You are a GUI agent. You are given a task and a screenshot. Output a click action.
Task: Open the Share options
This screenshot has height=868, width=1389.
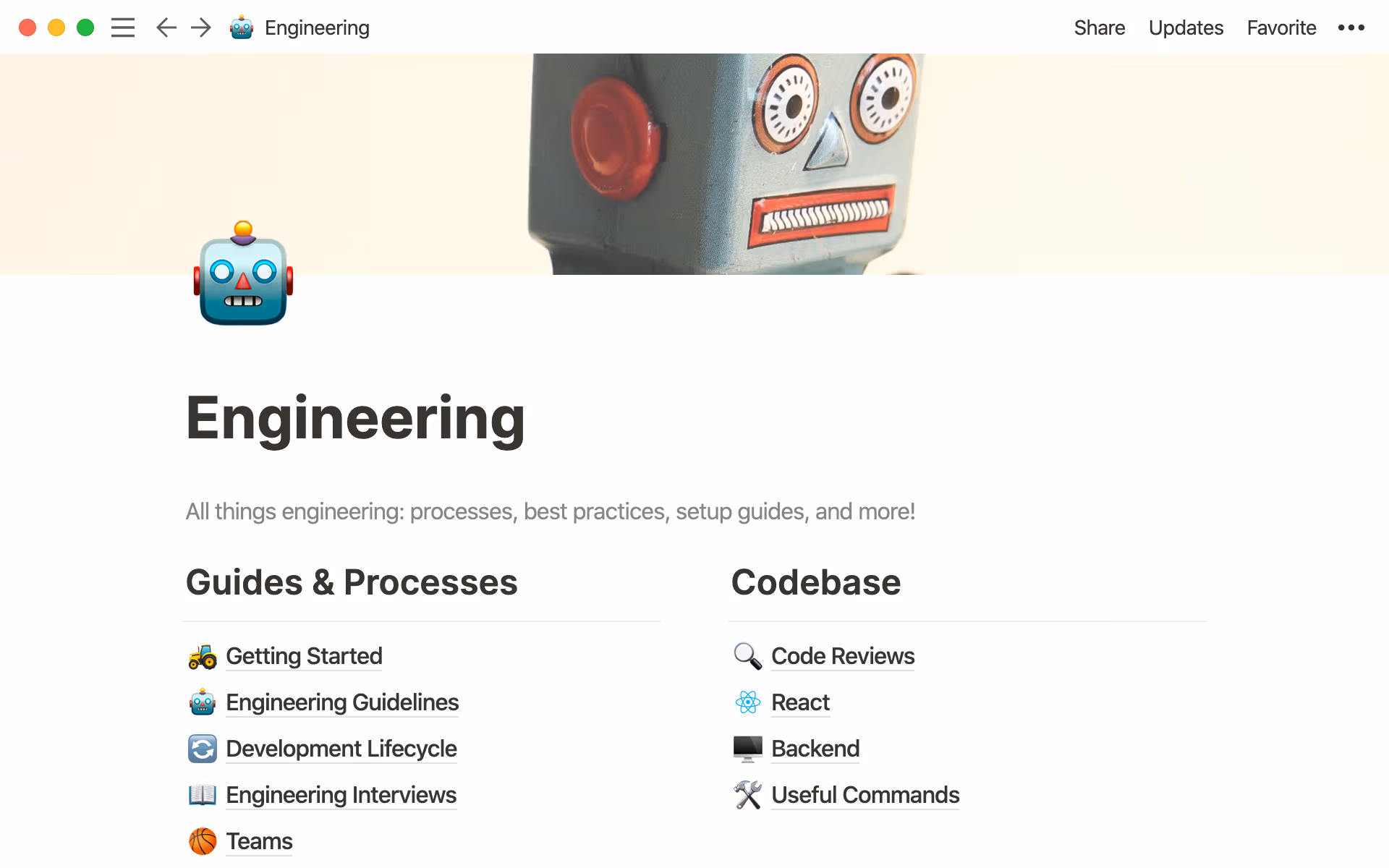tap(1100, 27)
